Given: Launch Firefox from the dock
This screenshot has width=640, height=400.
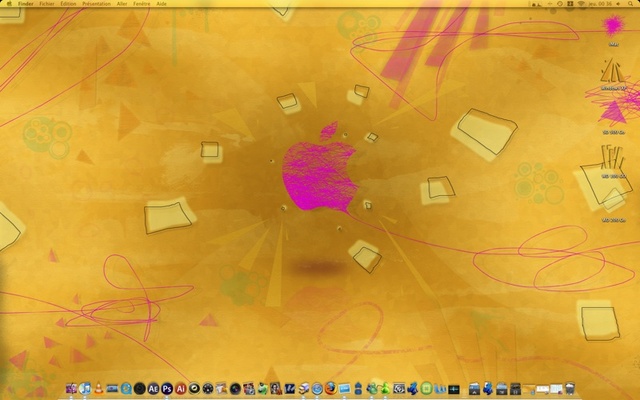Looking at the screenshot, I should 331,388.
